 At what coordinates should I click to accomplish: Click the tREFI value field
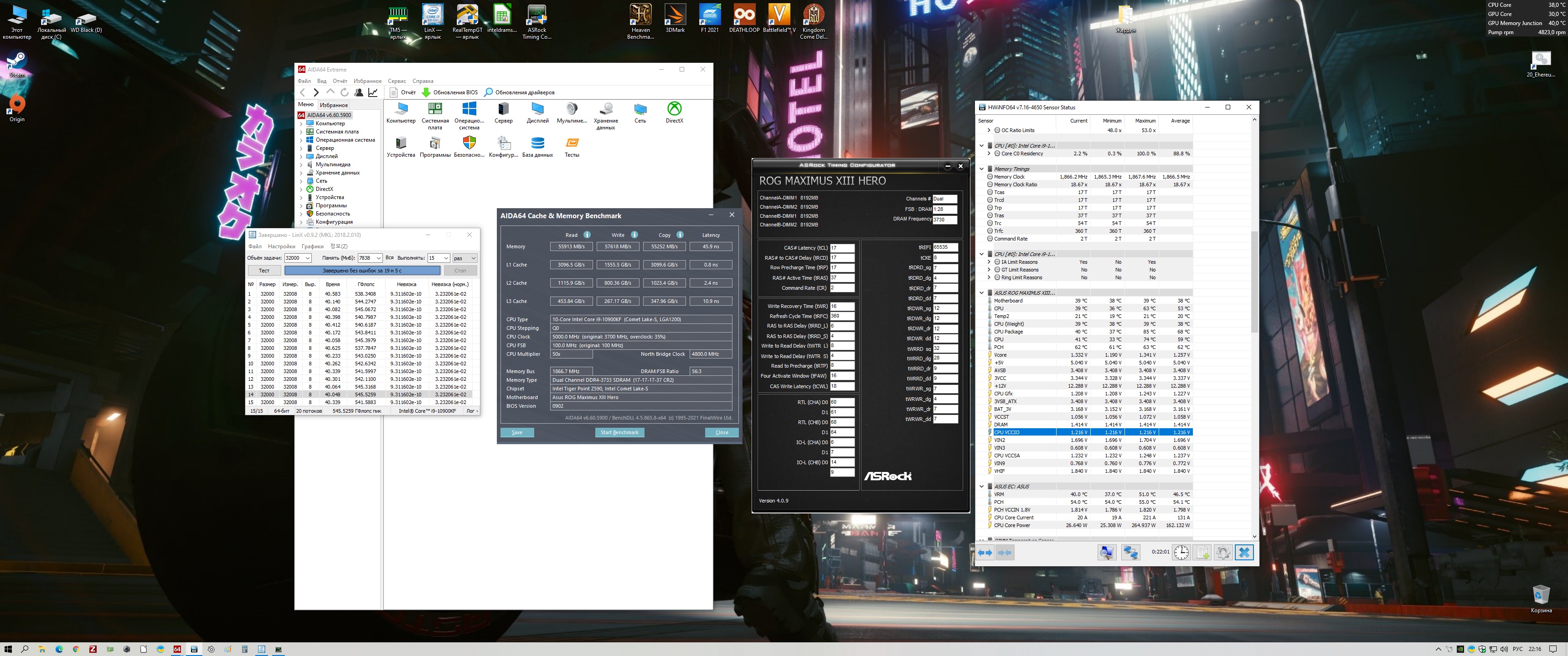(945, 247)
